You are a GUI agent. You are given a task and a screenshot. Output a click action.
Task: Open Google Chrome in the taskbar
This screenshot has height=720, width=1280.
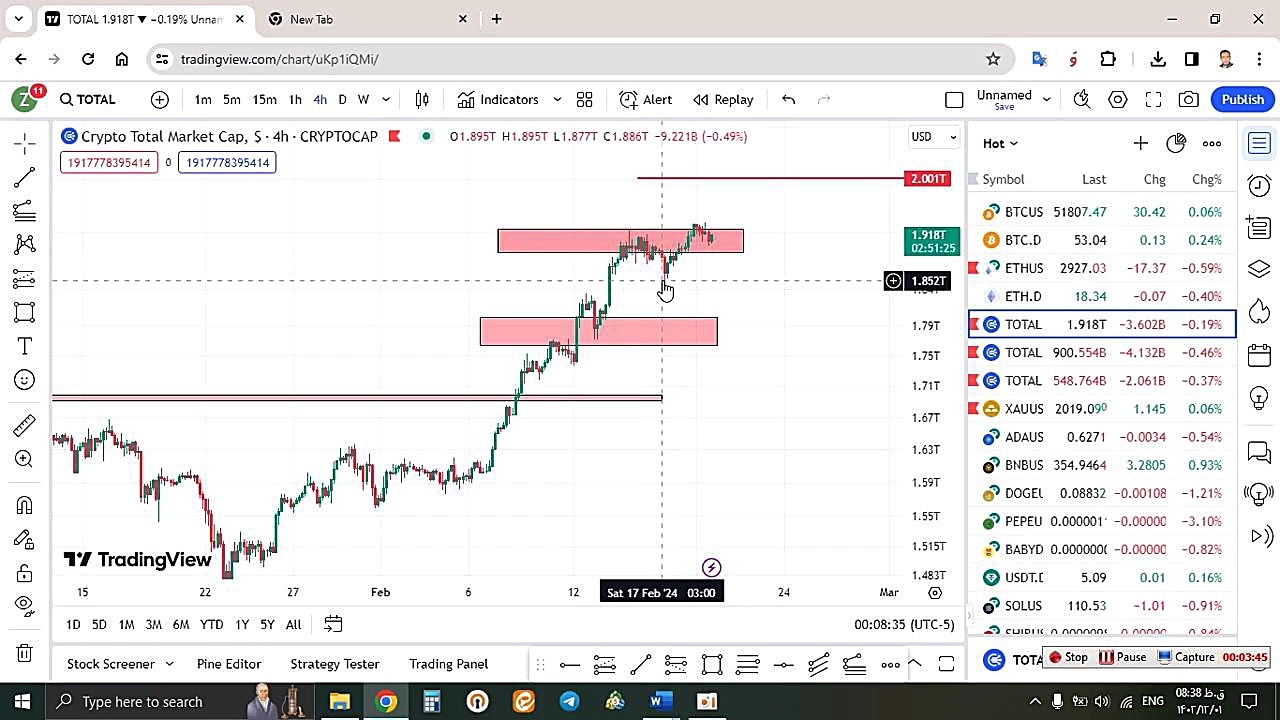tap(386, 701)
